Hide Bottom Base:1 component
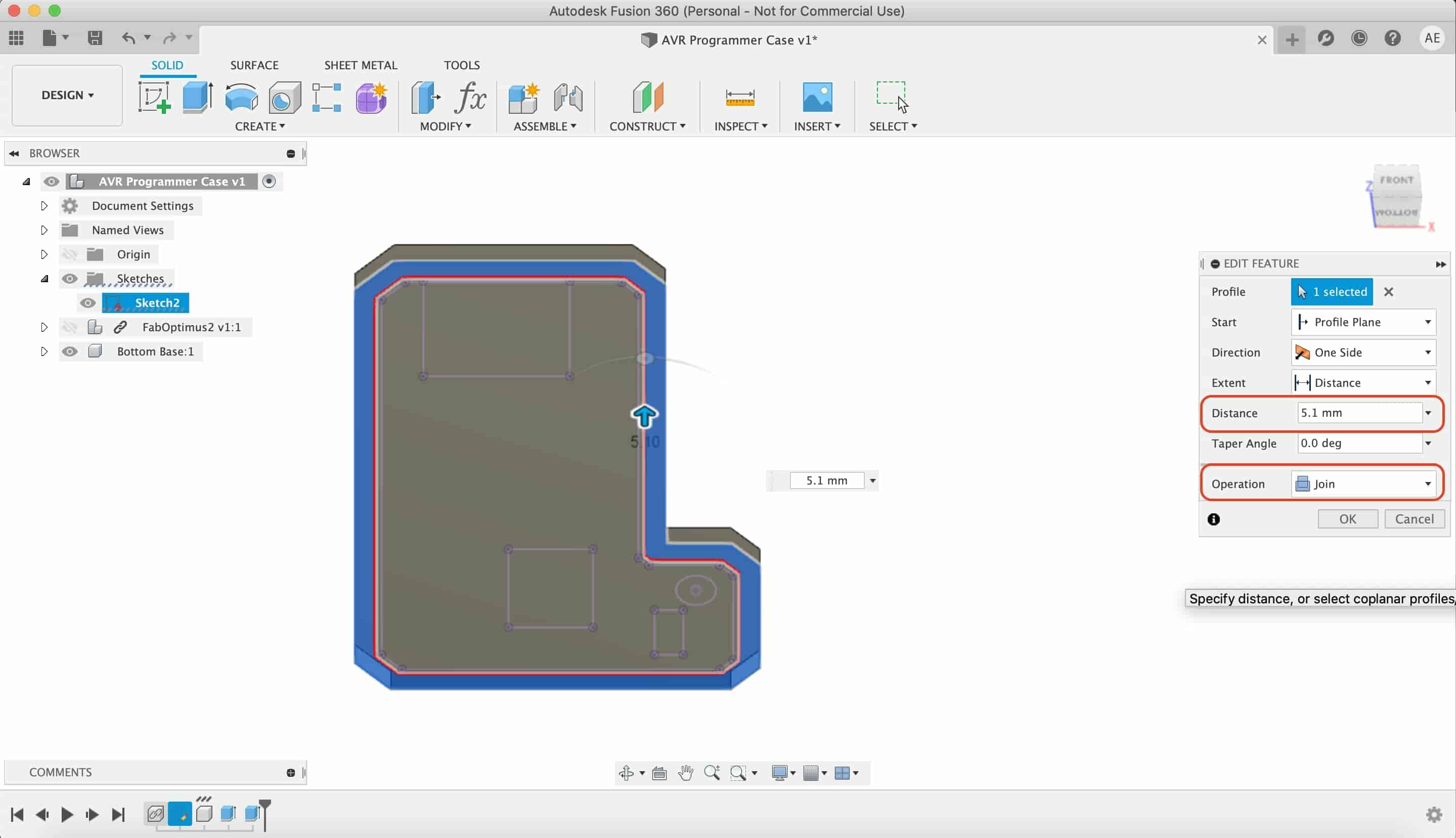This screenshot has height=838, width=1456. pos(70,351)
